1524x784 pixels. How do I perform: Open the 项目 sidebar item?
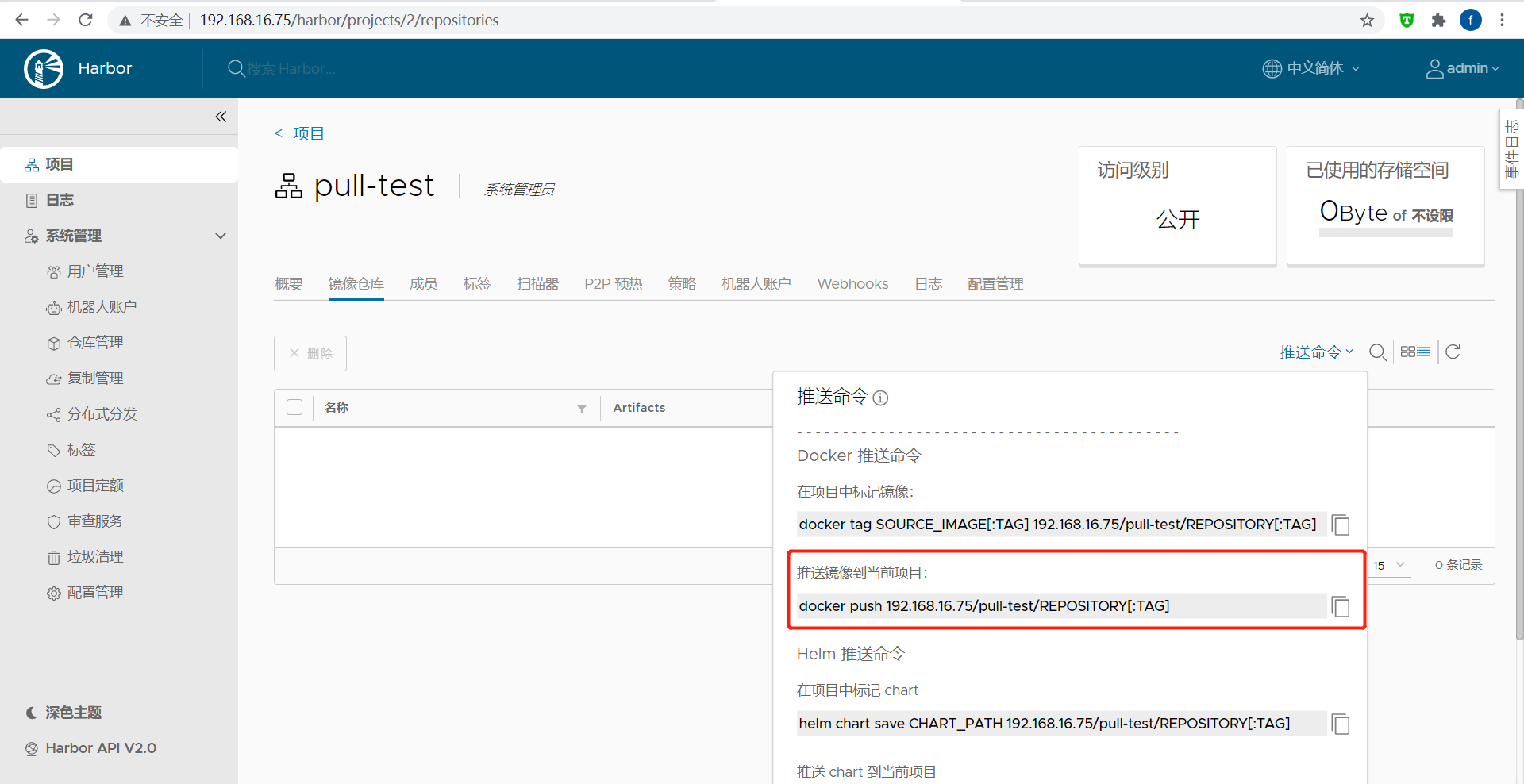119,164
